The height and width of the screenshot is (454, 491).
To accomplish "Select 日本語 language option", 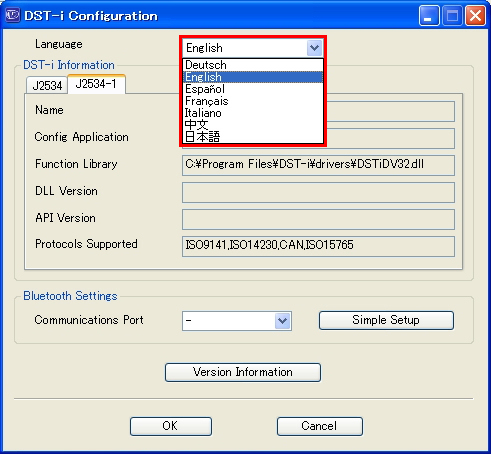I will point(253,137).
